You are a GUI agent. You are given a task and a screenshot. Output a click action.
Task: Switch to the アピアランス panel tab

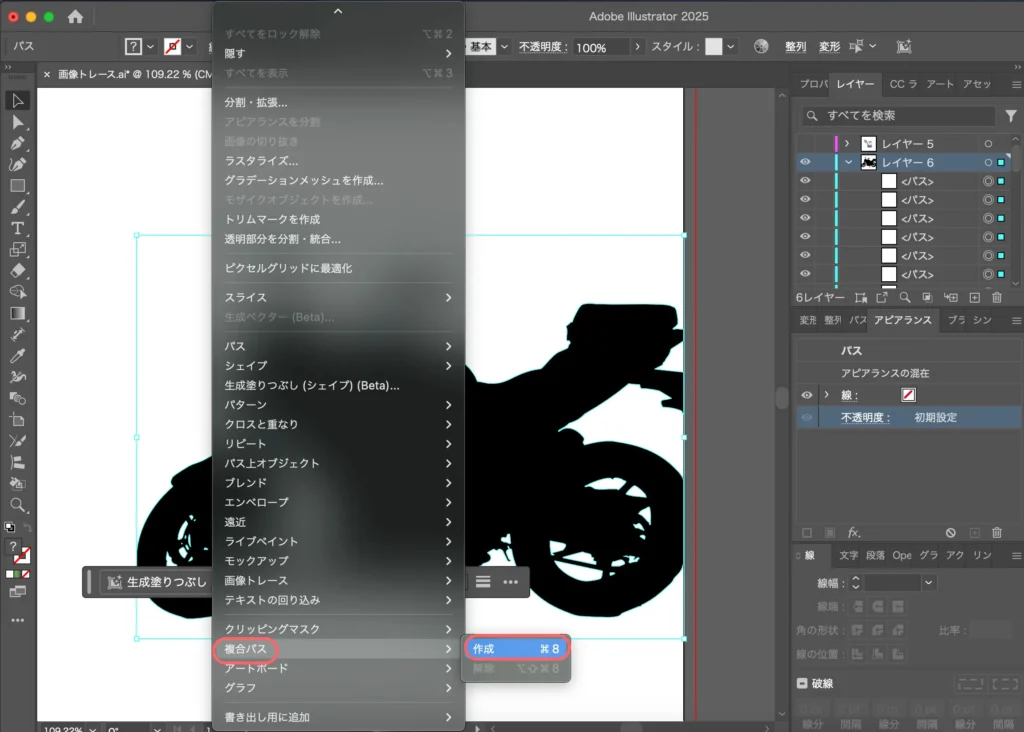[x=902, y=320]
